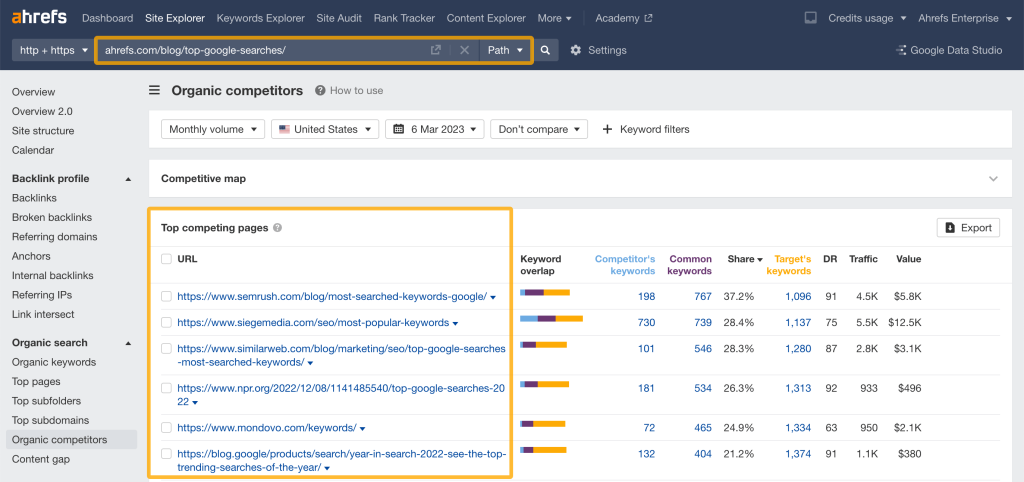The image size is (1024, 482).
Task: Tick the mondovo.com keywords row checkbox
Action: [167, 427]
